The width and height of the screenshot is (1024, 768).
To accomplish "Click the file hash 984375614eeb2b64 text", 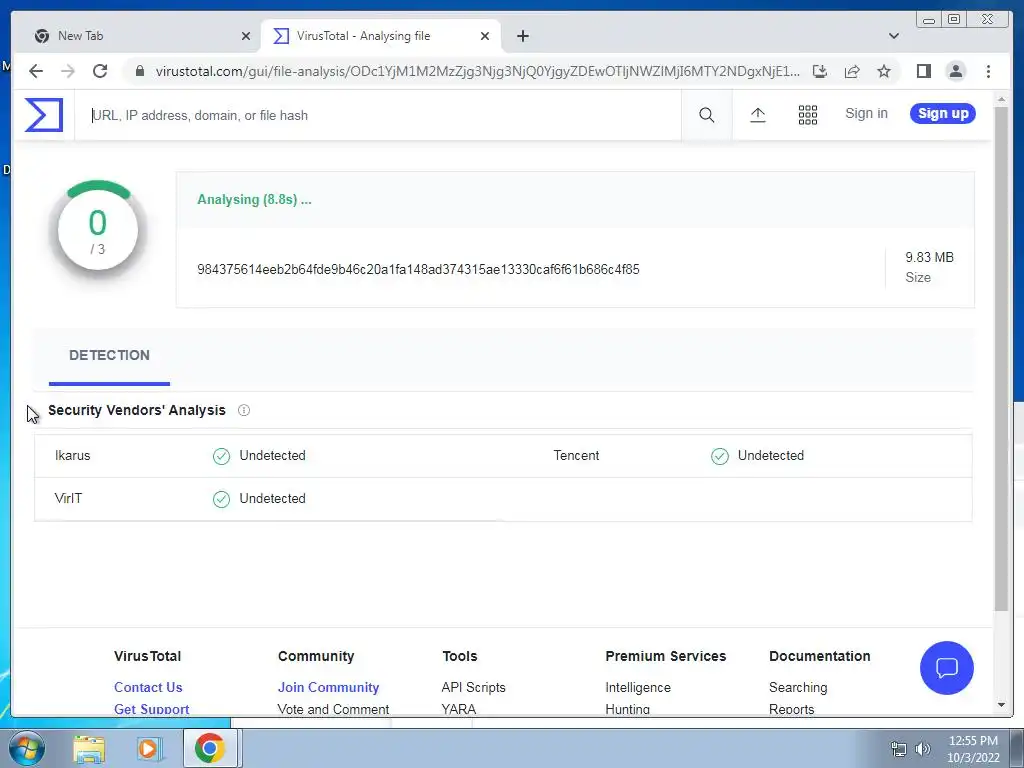I will coord(418,270).
